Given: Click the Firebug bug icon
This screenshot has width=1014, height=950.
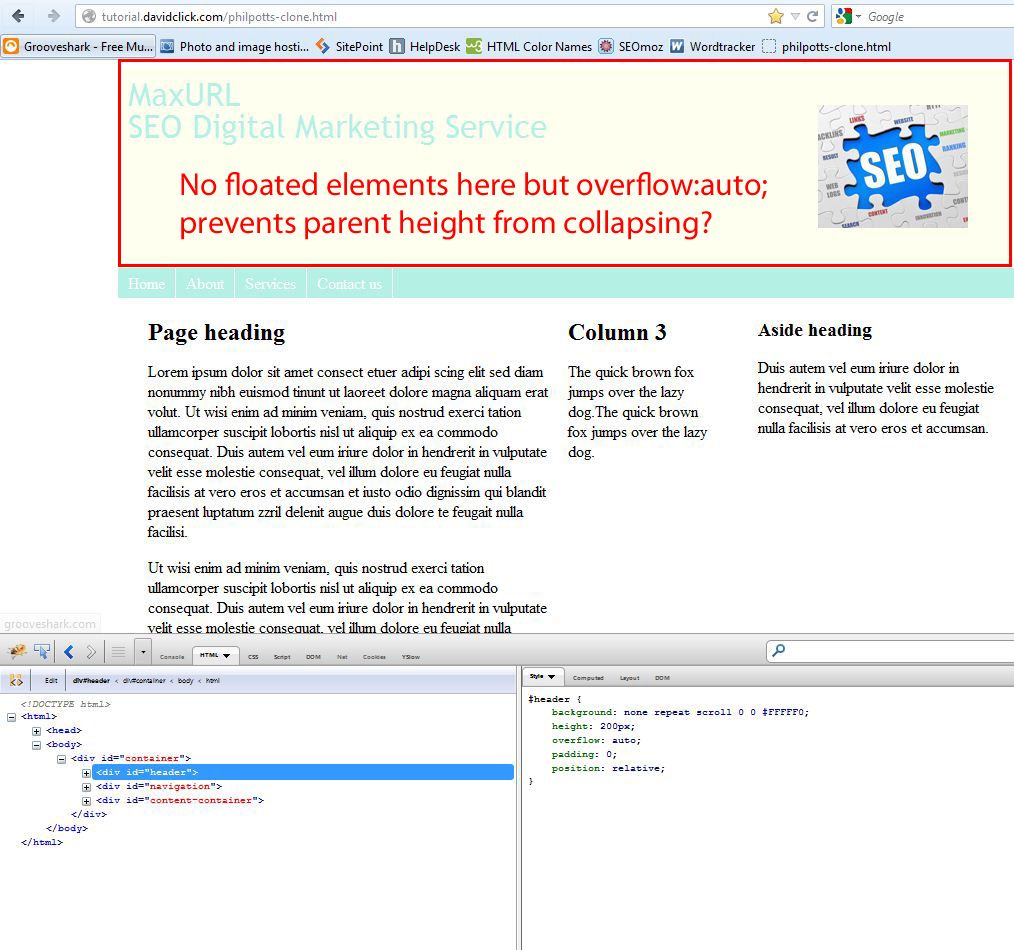Looking at the screenshot, I should [17, 651].
